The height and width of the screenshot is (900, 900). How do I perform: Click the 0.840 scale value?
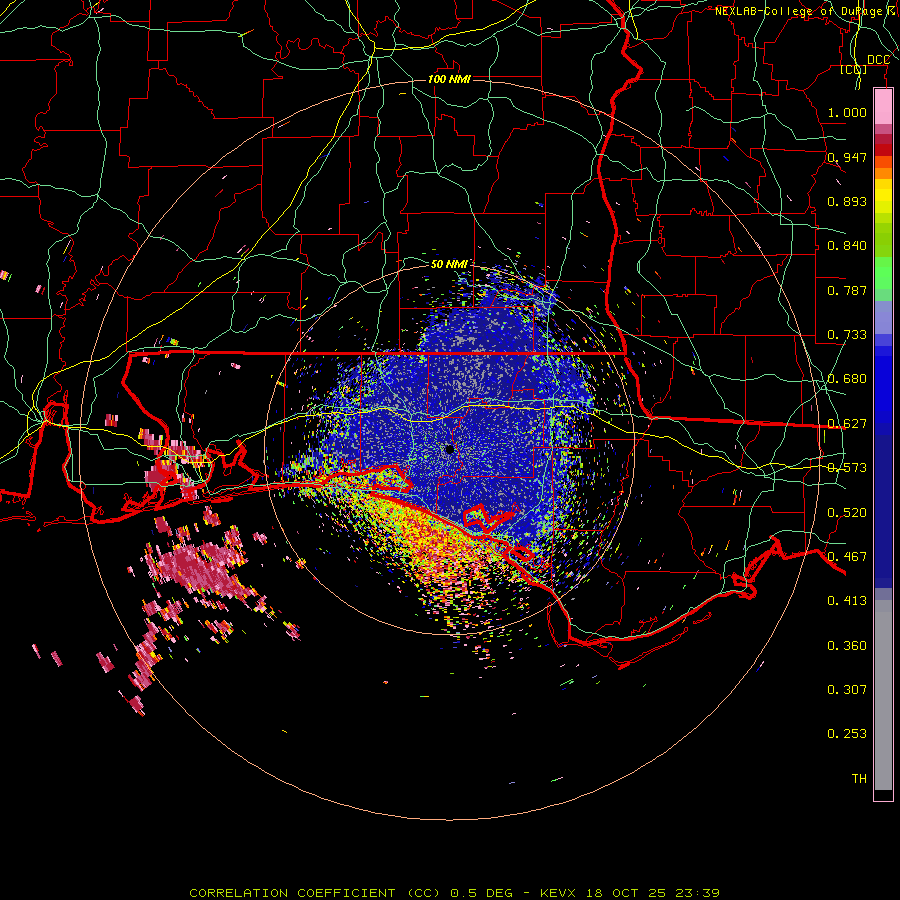tap(847, 245)
